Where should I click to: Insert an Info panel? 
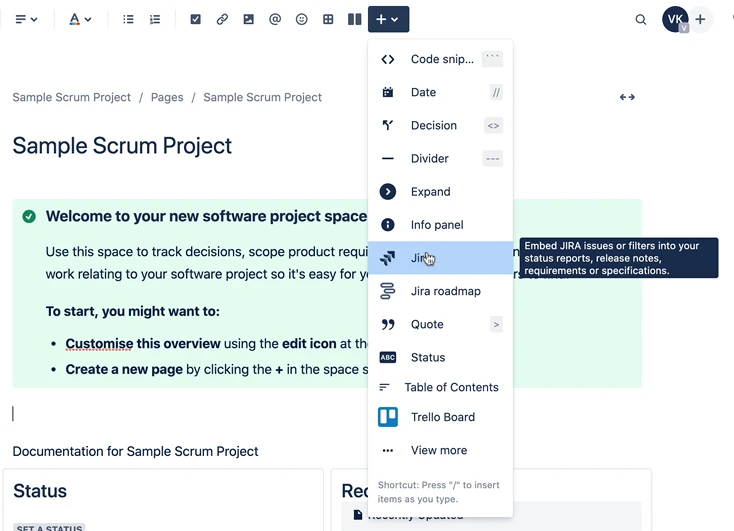tap(440, 225)
